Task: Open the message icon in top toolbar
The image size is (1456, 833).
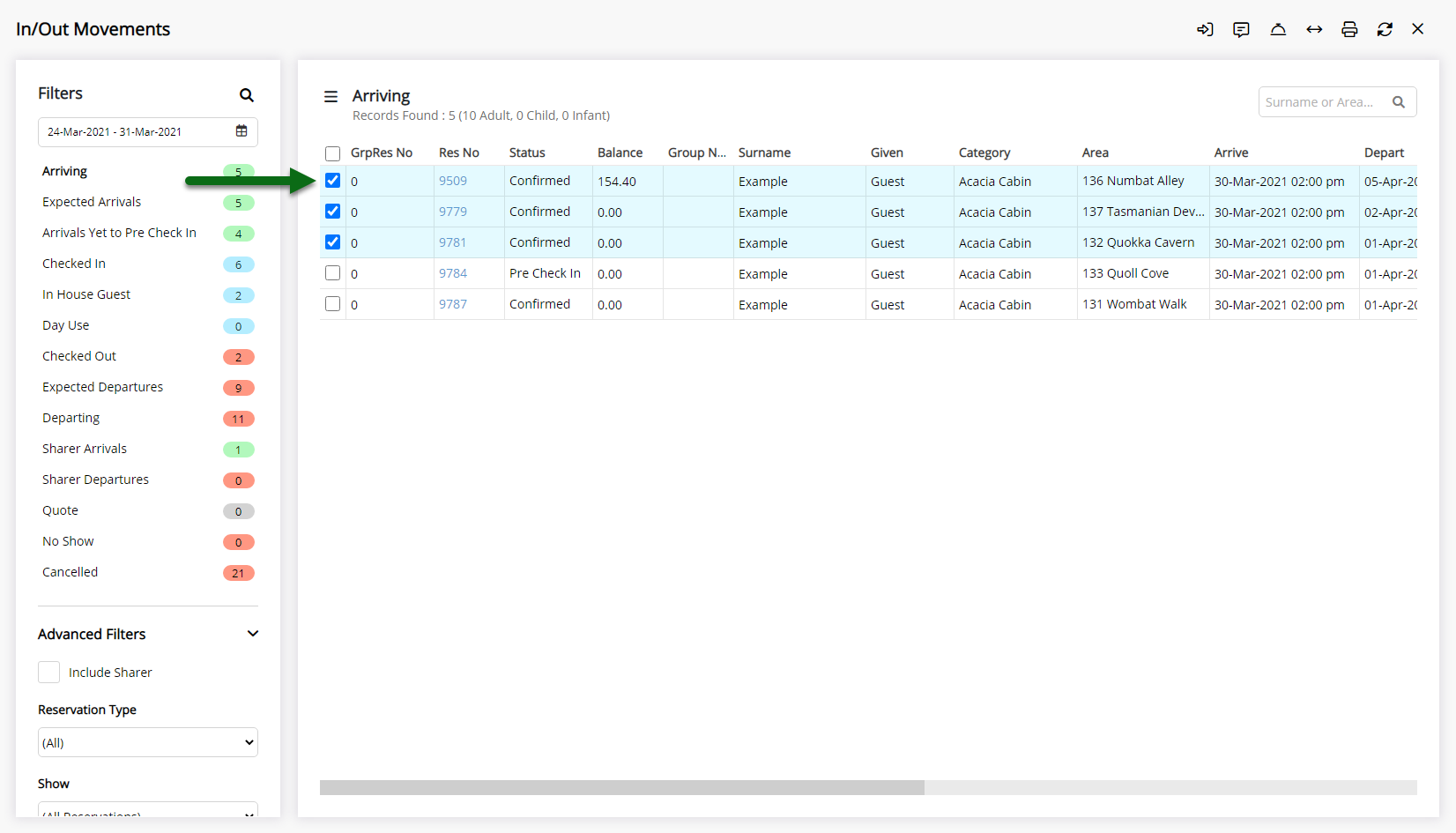Action: (1241, 29)
